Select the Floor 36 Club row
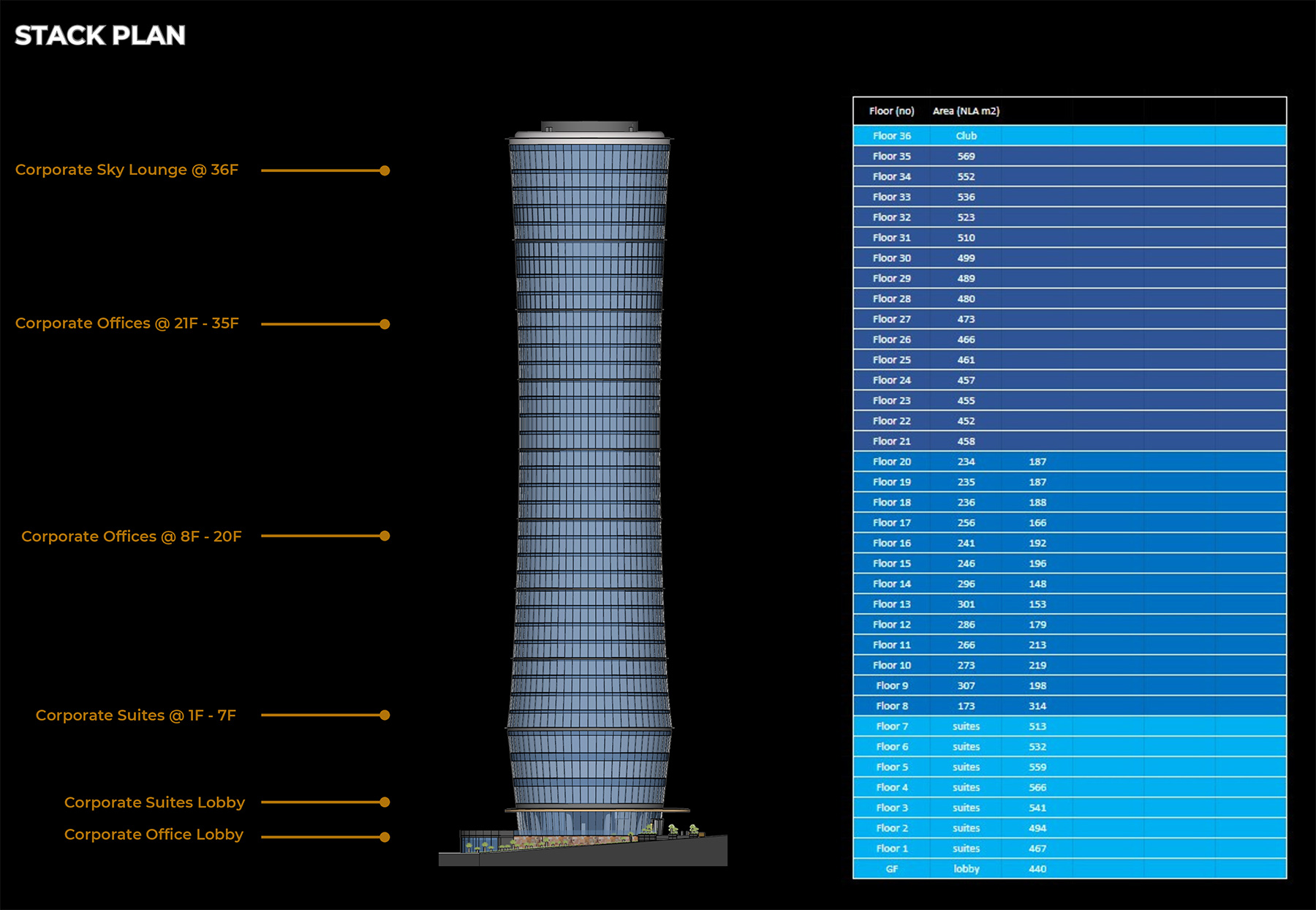 coord(965,135)
